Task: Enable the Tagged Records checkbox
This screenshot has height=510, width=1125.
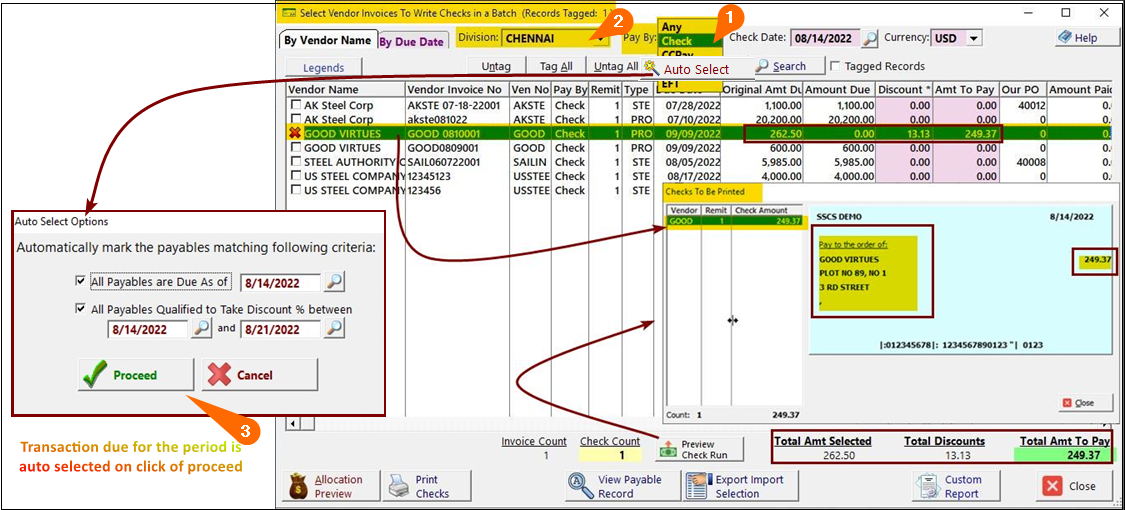Action: 835,67
